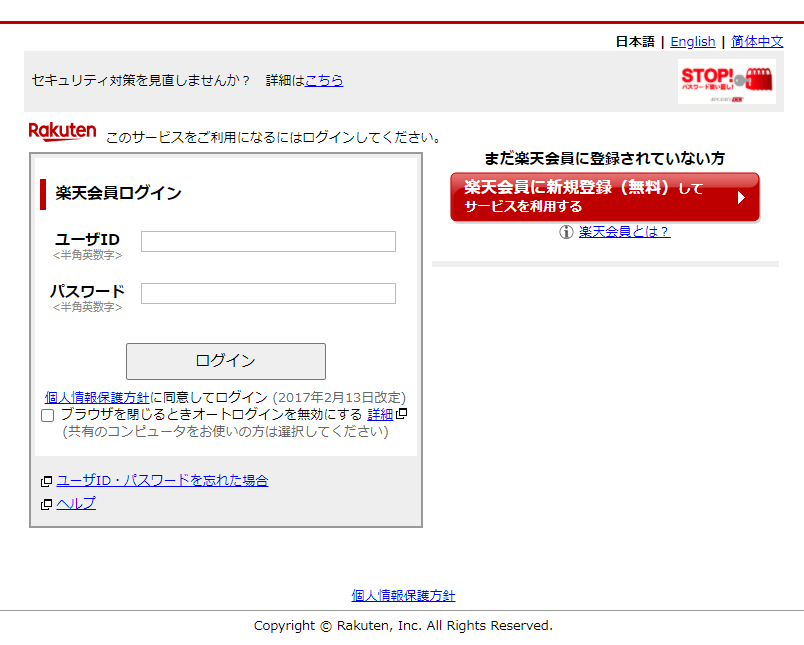The image size is (804, 645).
Task: Click the (2017年2月13日改定) text
Action: tap(339, 397)
